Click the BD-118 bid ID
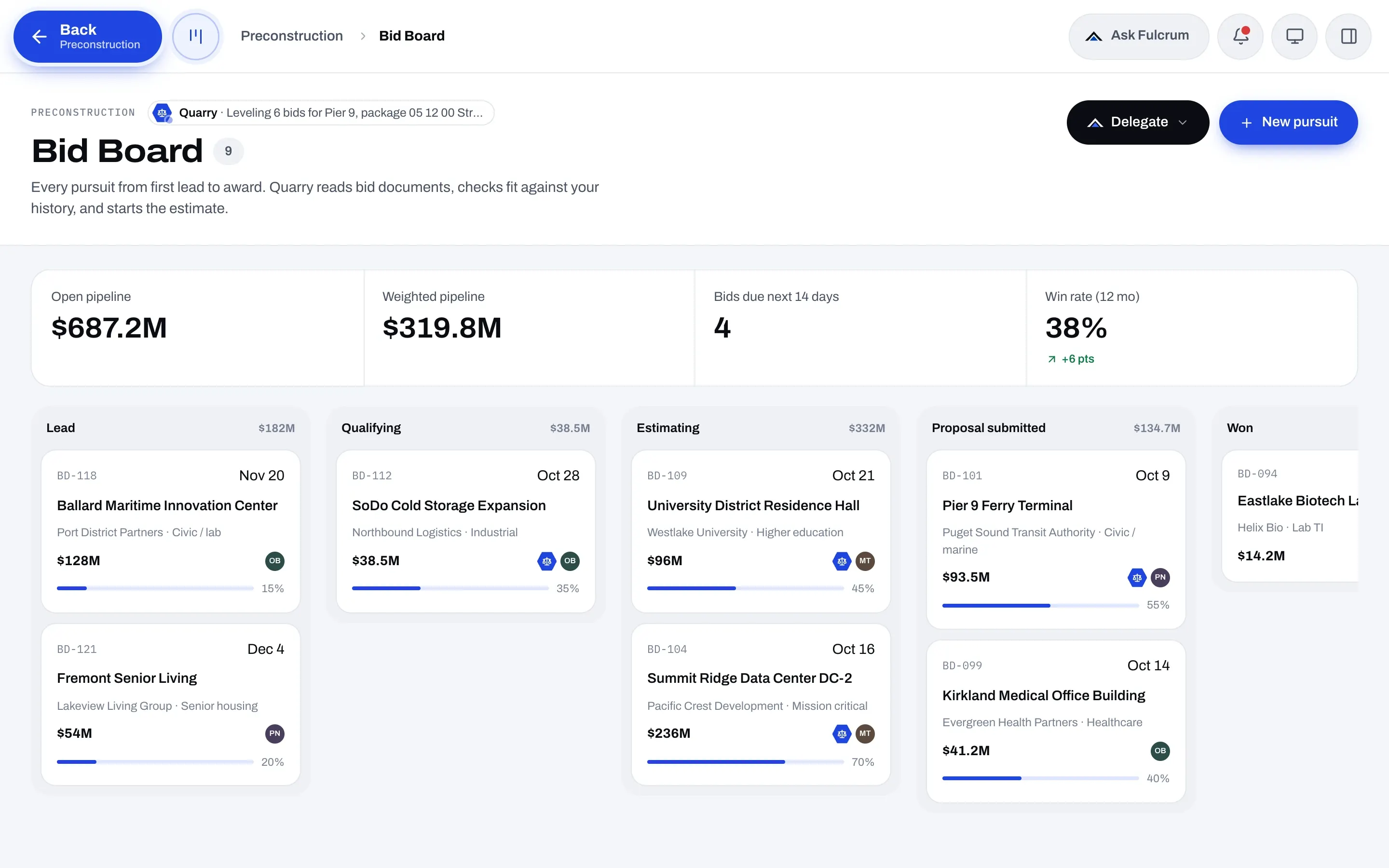The image size is (1389, 868). point(77,475)
